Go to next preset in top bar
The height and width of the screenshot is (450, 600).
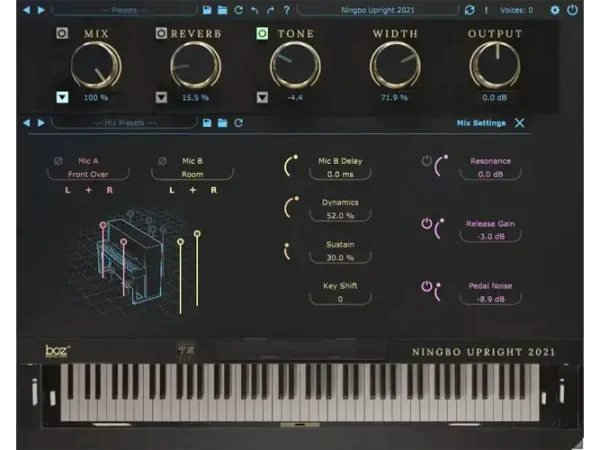pyautogui.click(x=41, y=10)
